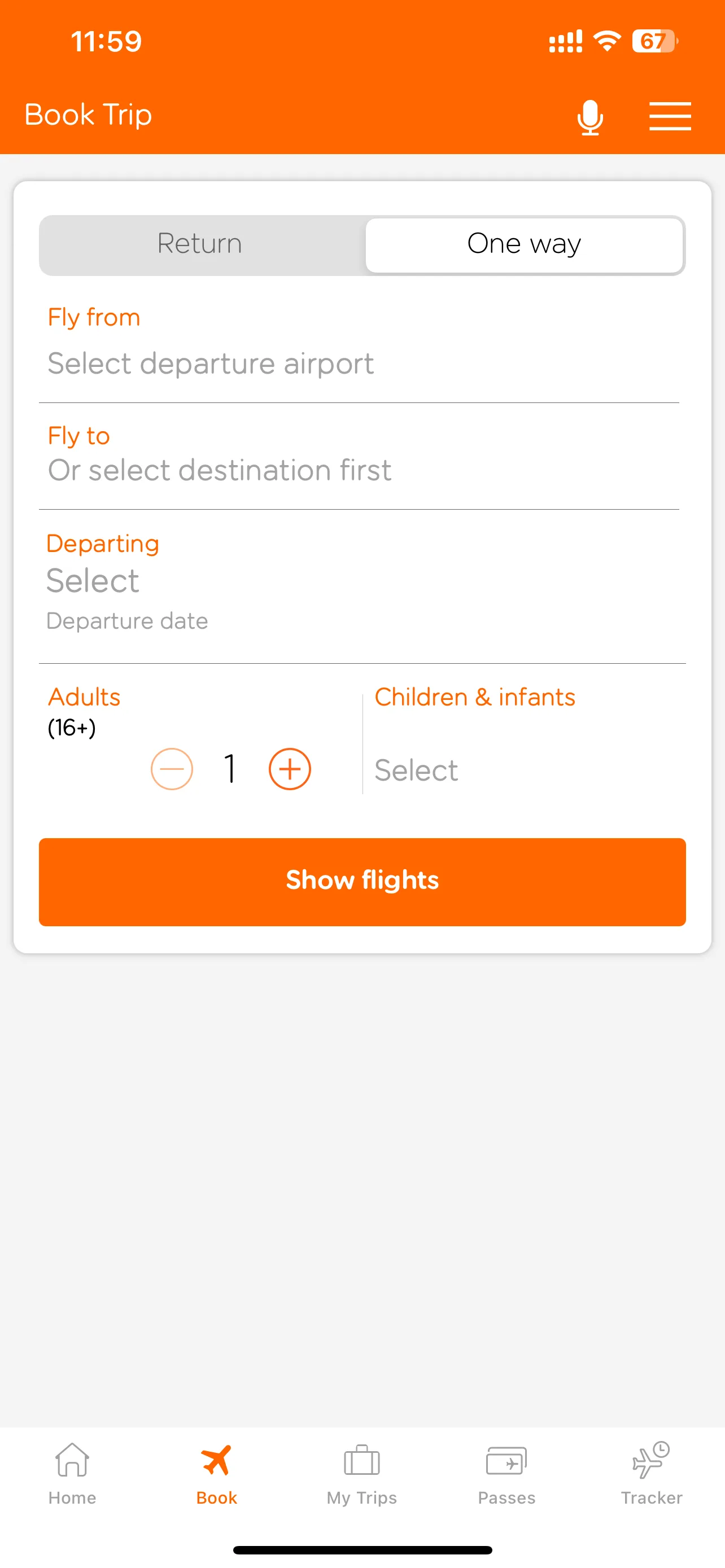
Task: Open the hamburger menu
Action: 670,116
